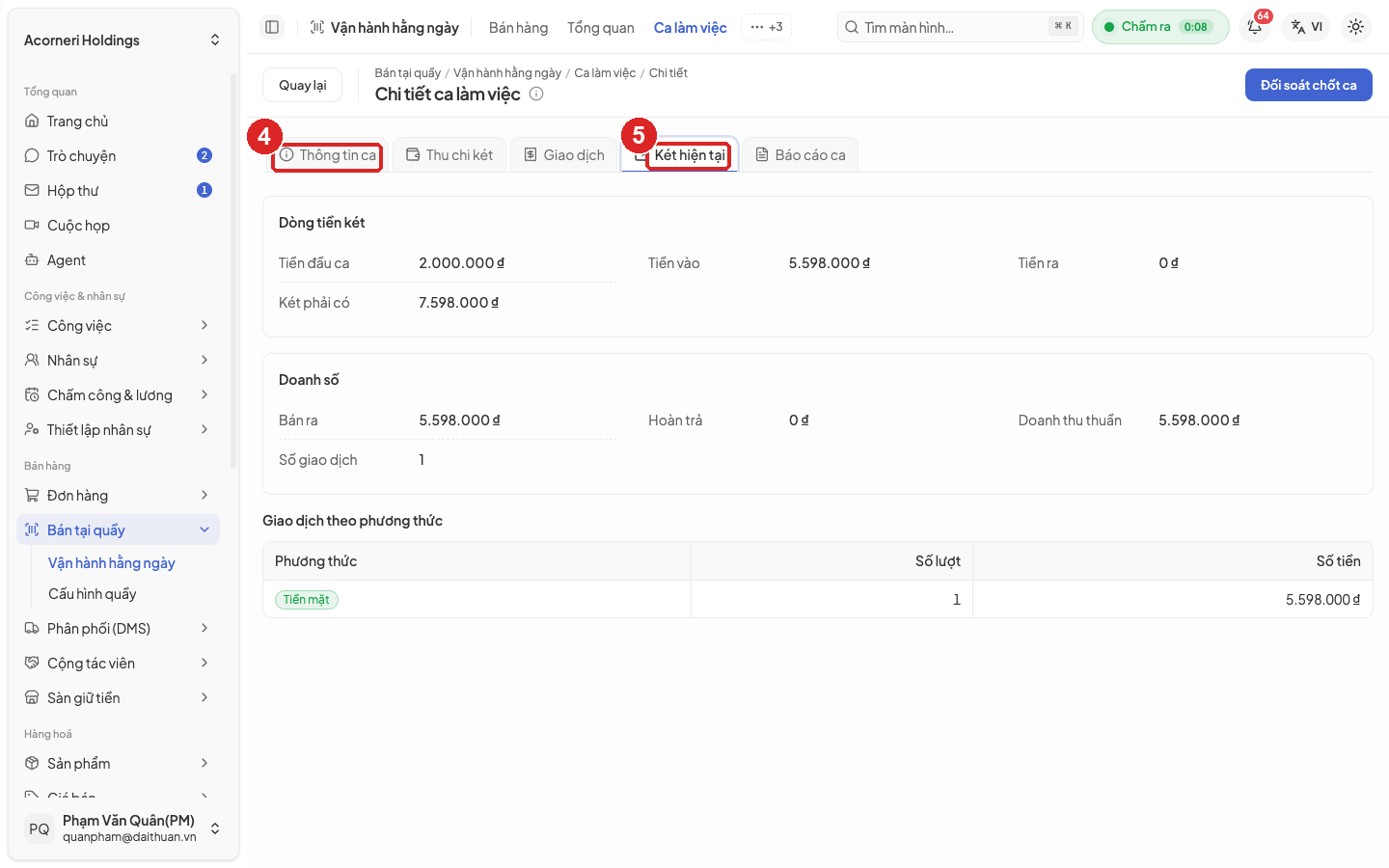Expand Chấm công & lương section
The width and height of the screenshot is (1389, 868).
click(x=118, y=395)
